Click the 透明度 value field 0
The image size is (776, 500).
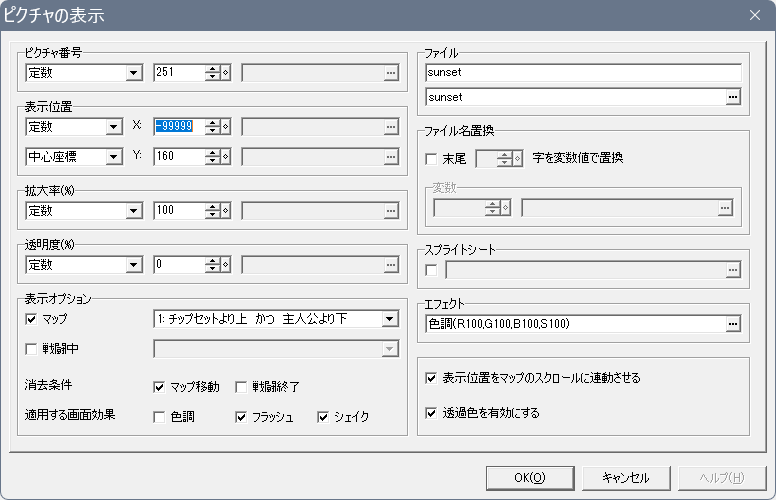coord(180,265)
